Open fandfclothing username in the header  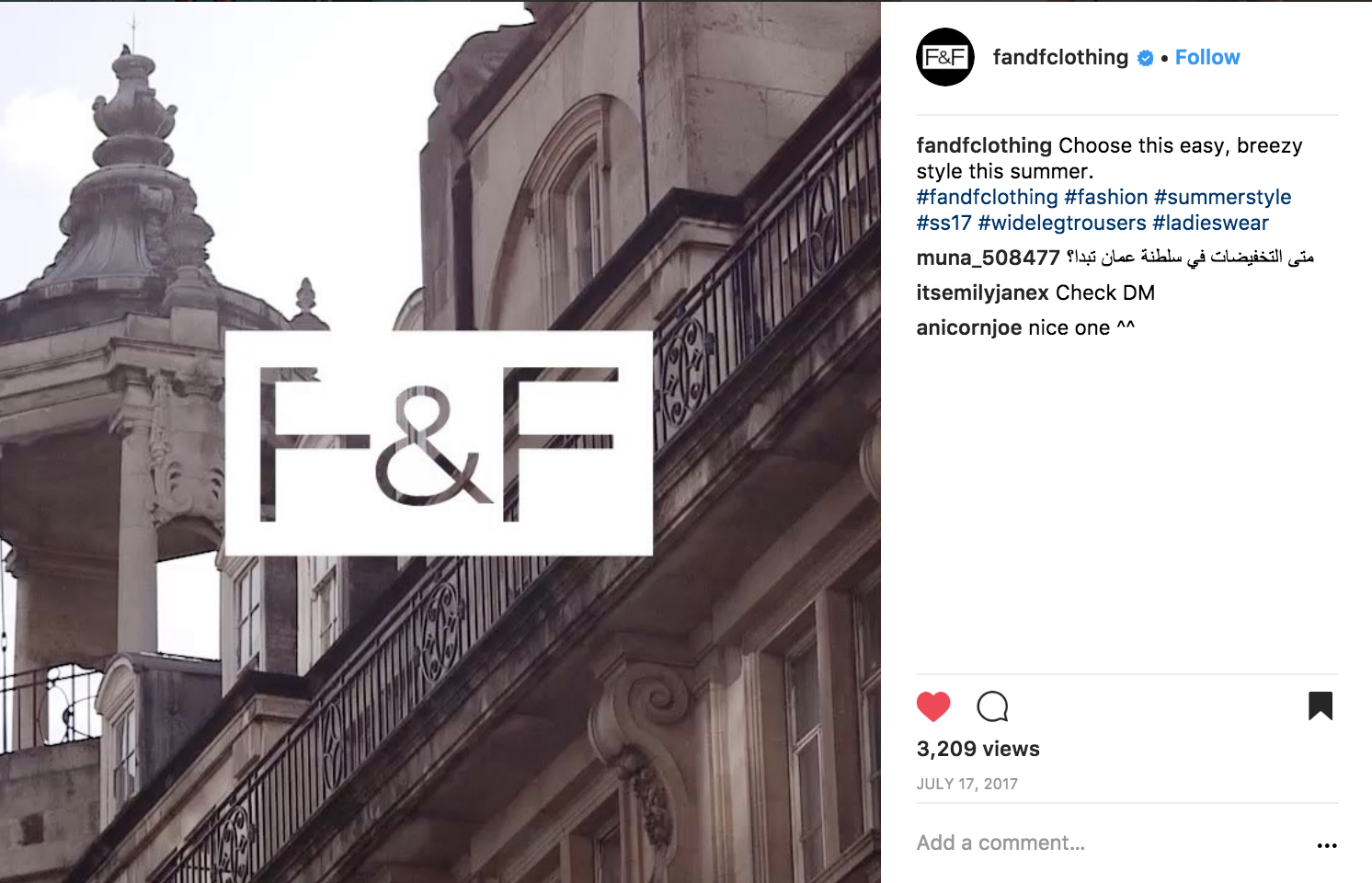1060,57
